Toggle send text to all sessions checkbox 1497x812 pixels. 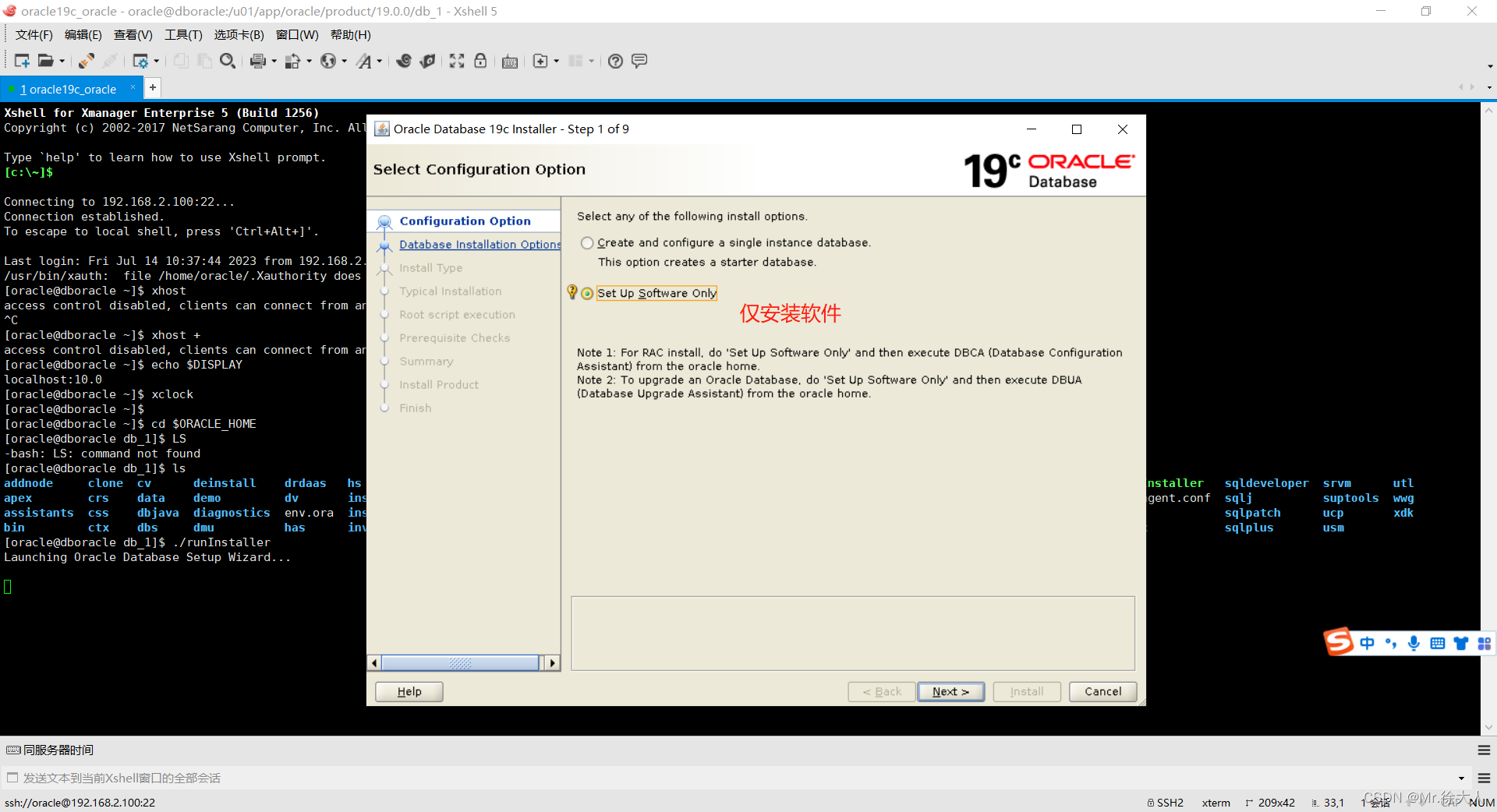click(12, 778)
